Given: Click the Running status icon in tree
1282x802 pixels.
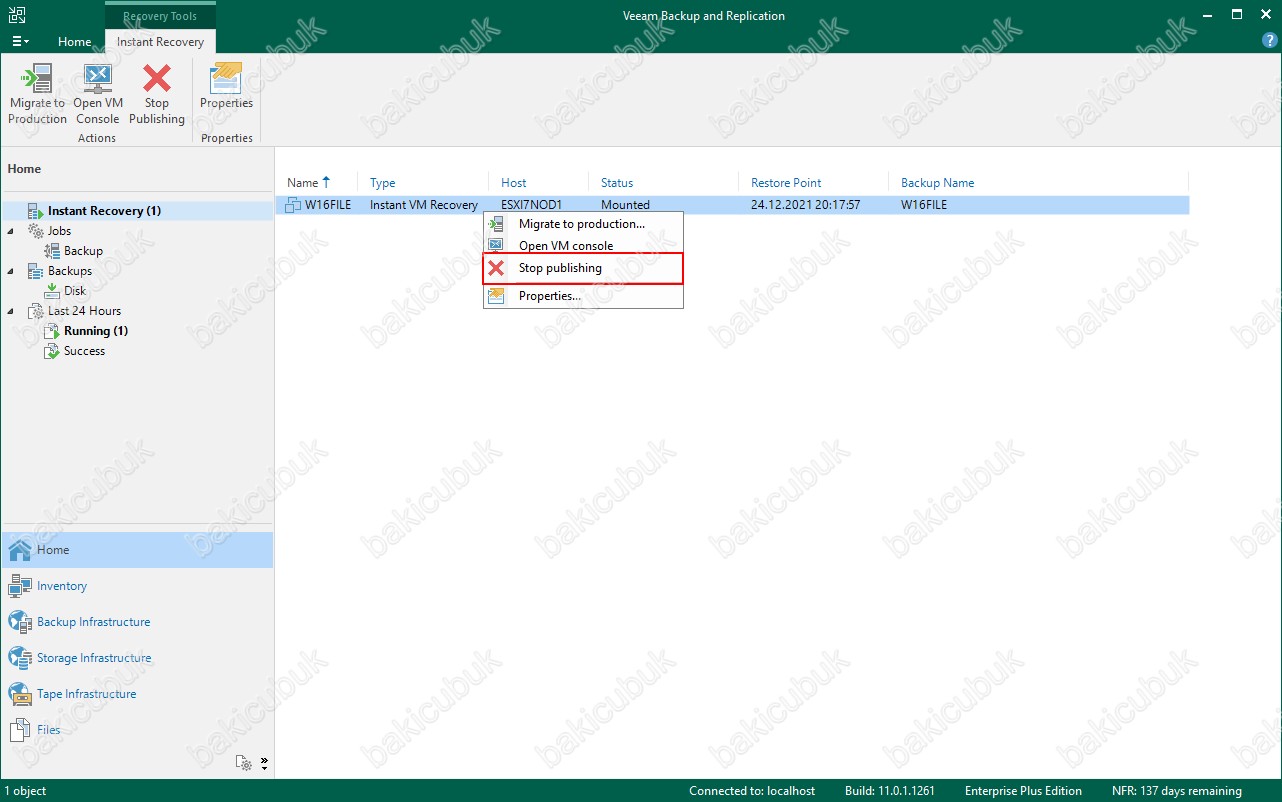Looking at the screenshot, I should pos(52,331).
